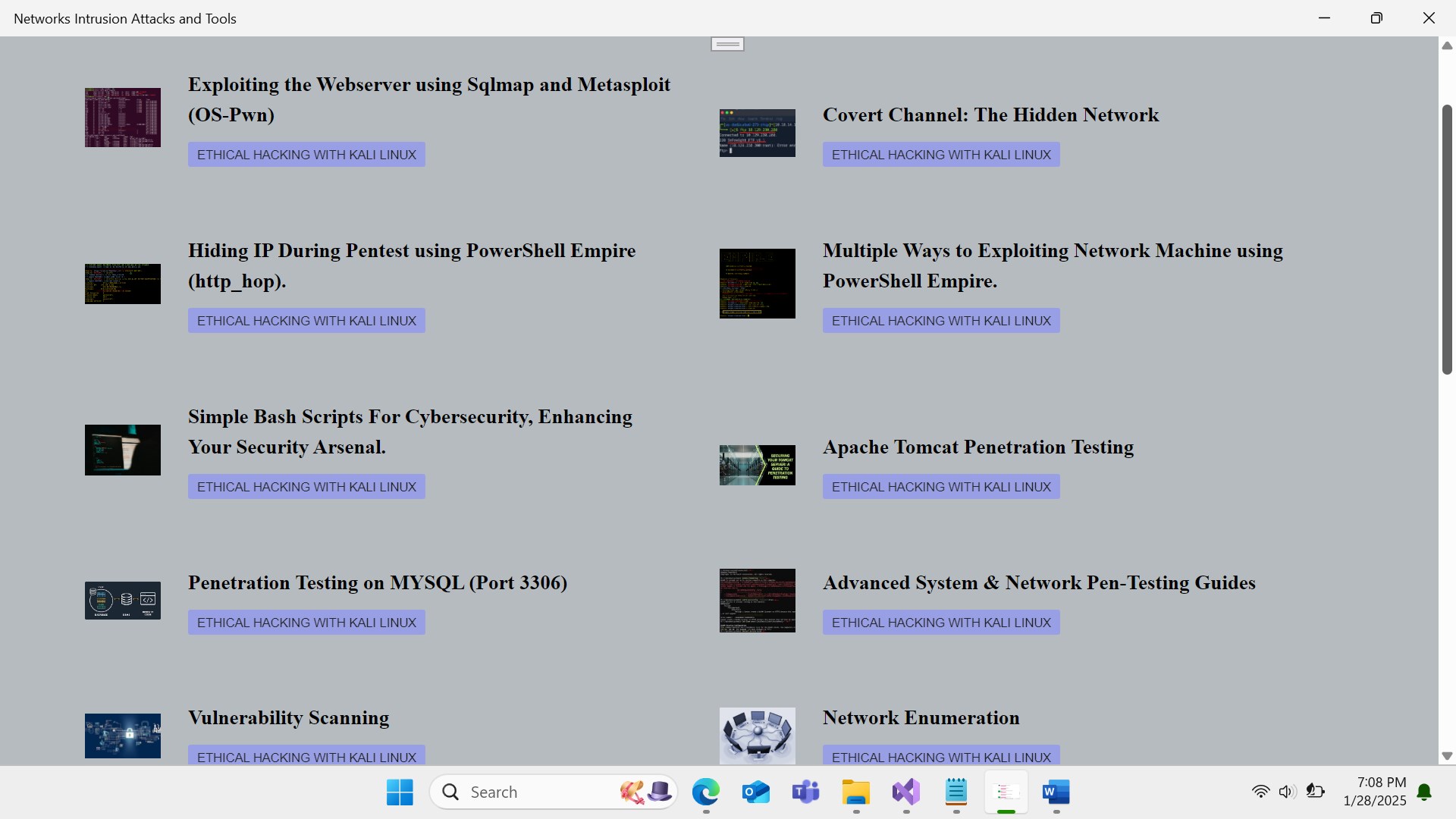The image size is (1456, 819).
Task: Click the Windows Start button
Action: (400, 792)
